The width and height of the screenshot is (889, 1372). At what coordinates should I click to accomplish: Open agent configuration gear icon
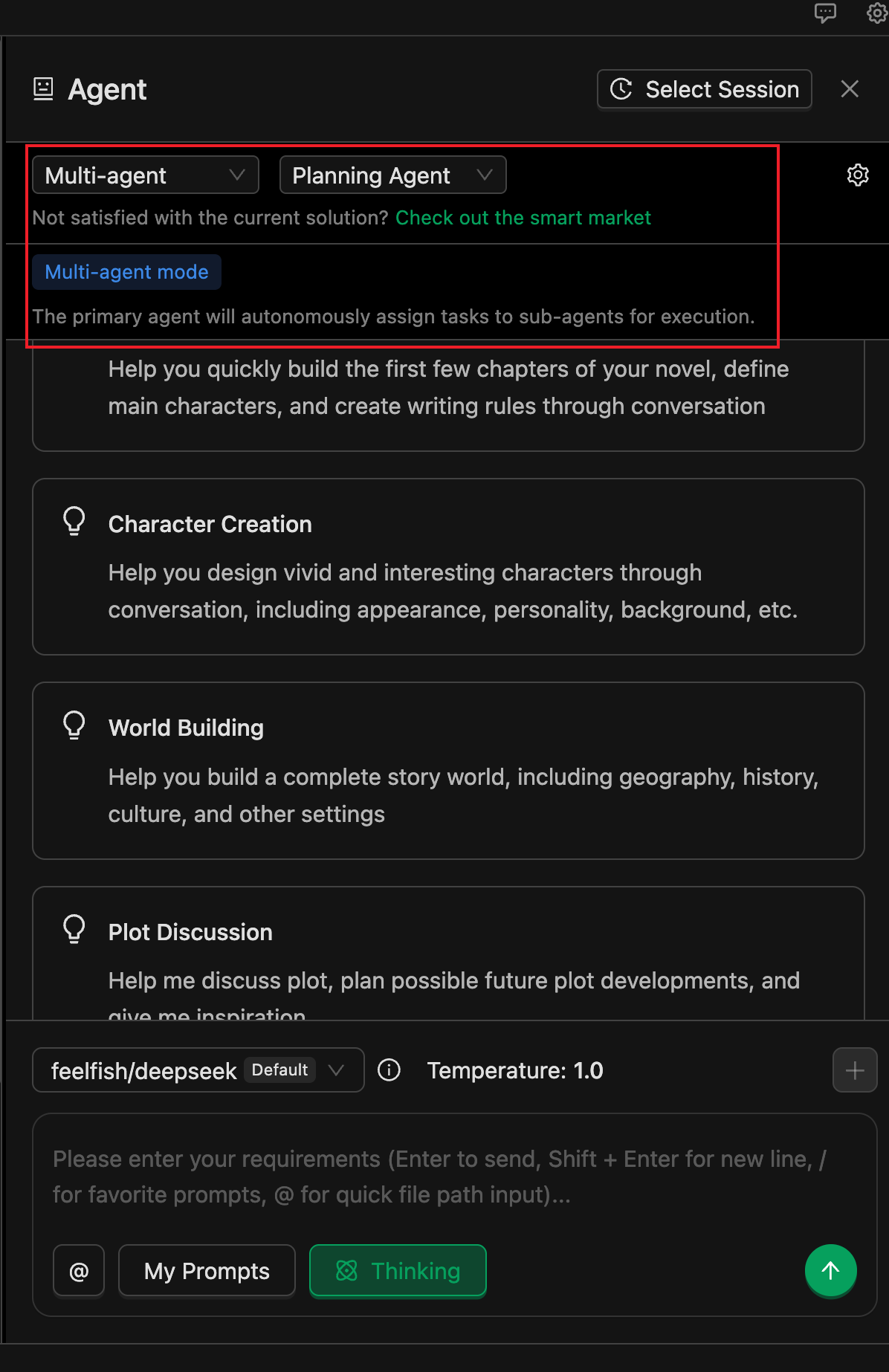858,175
